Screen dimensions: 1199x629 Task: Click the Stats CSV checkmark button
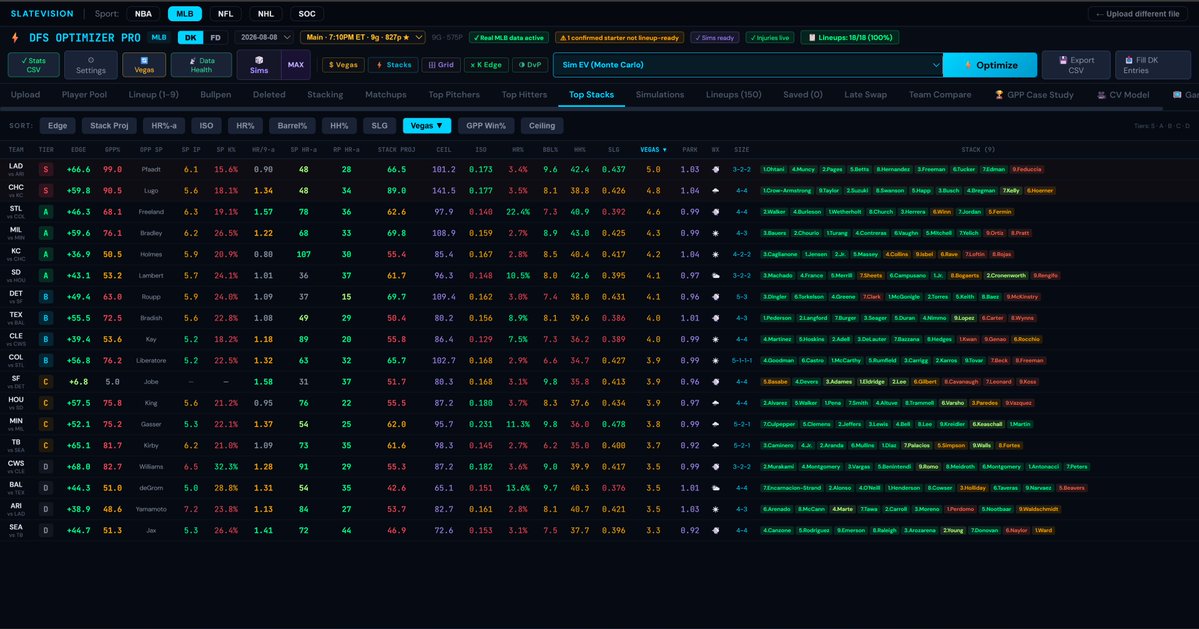(34, 65)
